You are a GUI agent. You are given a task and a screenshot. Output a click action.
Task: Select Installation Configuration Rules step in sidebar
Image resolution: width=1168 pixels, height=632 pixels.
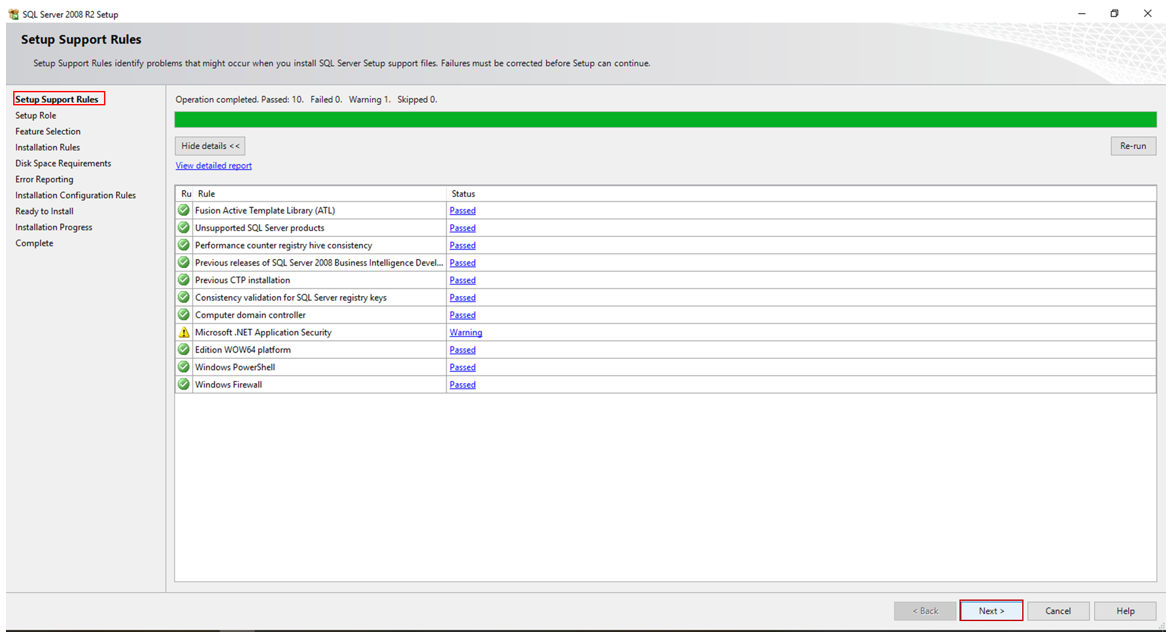click(75, 195)
